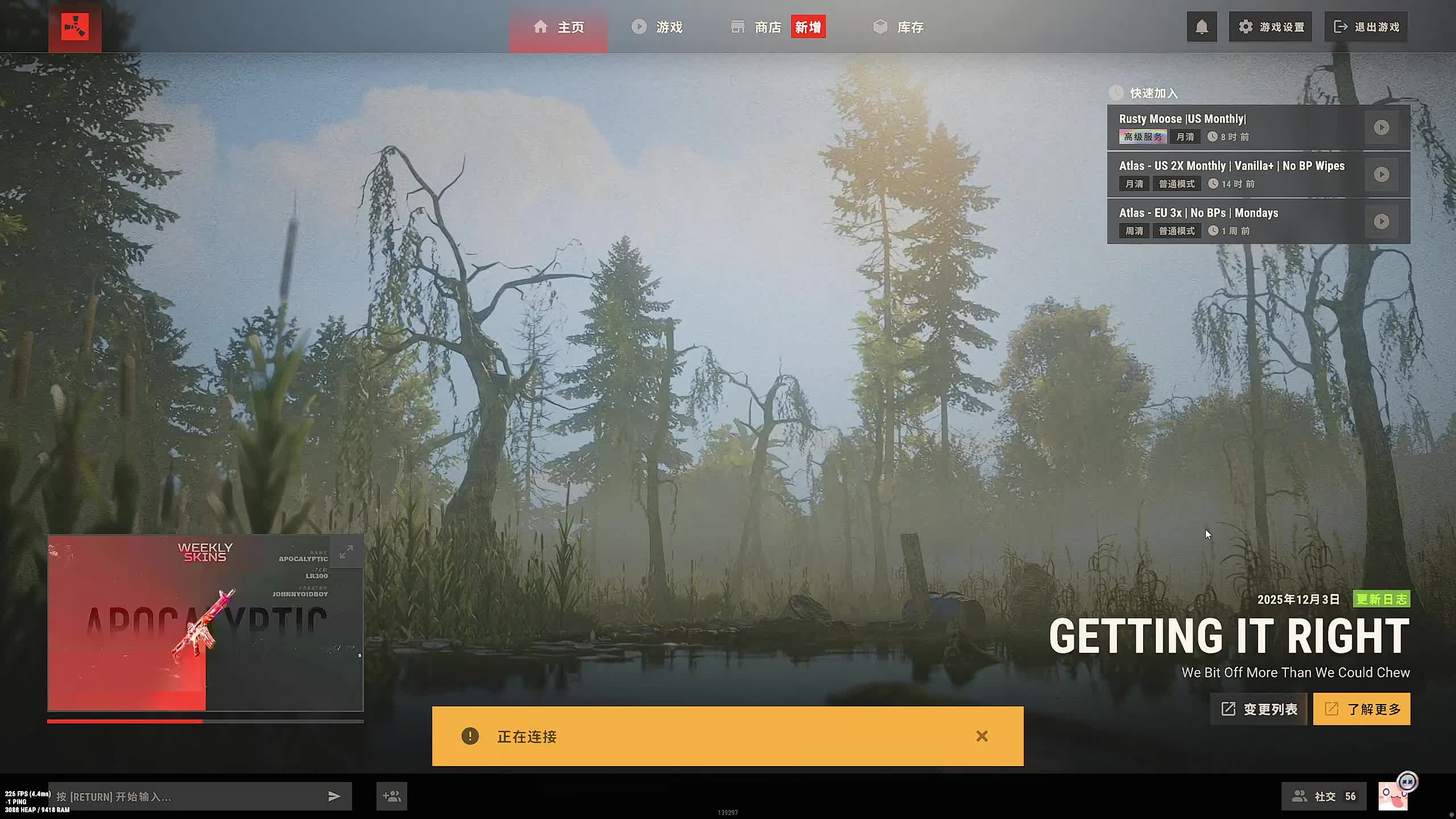The width and height of the screenshot is (1456, 819).
Task: Open the notifications bell
Action: [x=1201, y=27]
